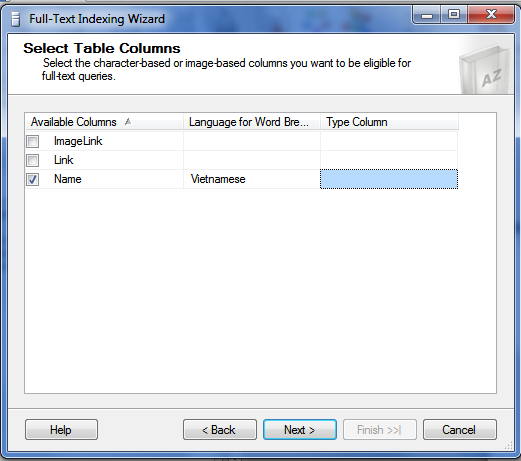Click the Type Column header
The width and height of the screenshot is (521, 461).
(x=389, y=122)
